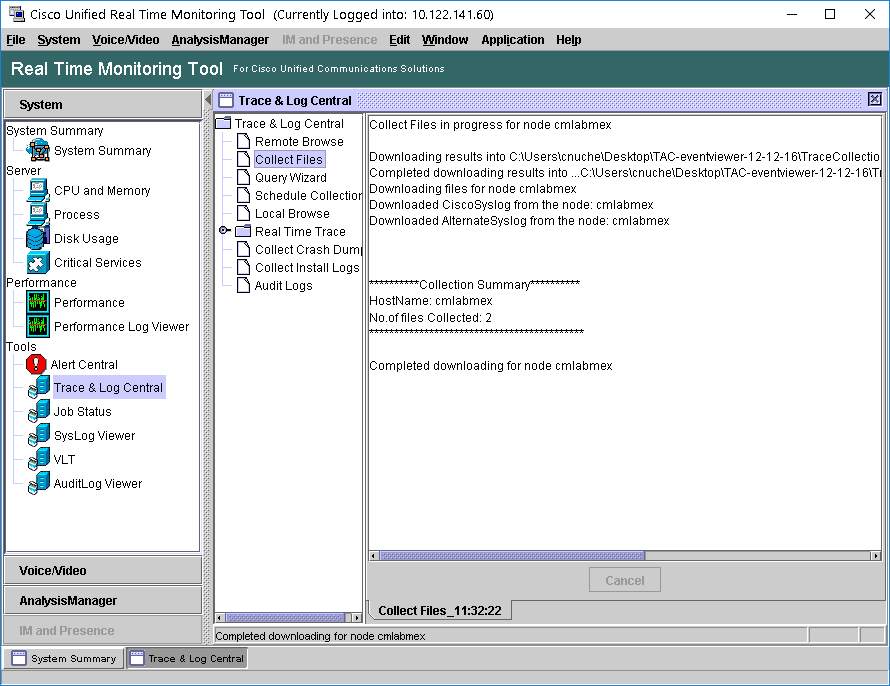Click the log output horizontal scrollbar thumb

coord(512,555)
